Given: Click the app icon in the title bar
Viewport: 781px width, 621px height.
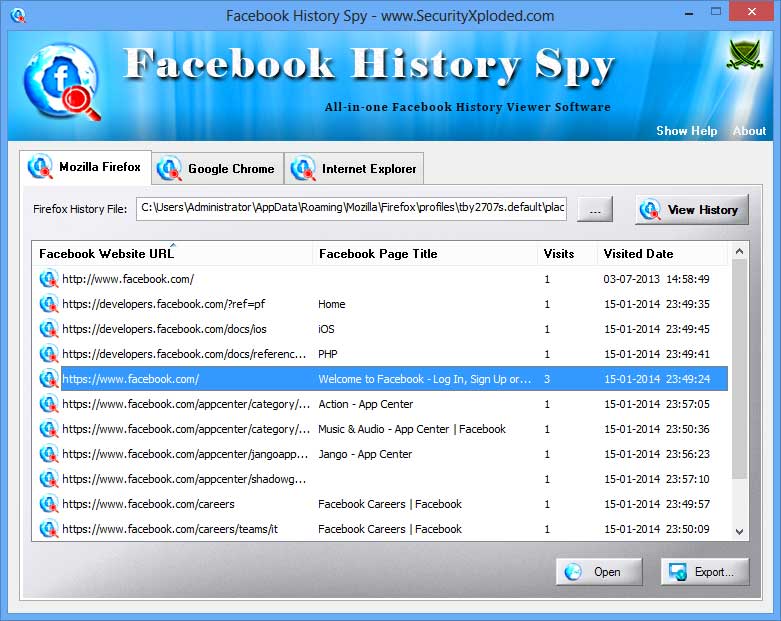Looking at the screenshot, I should pos(18,15).
